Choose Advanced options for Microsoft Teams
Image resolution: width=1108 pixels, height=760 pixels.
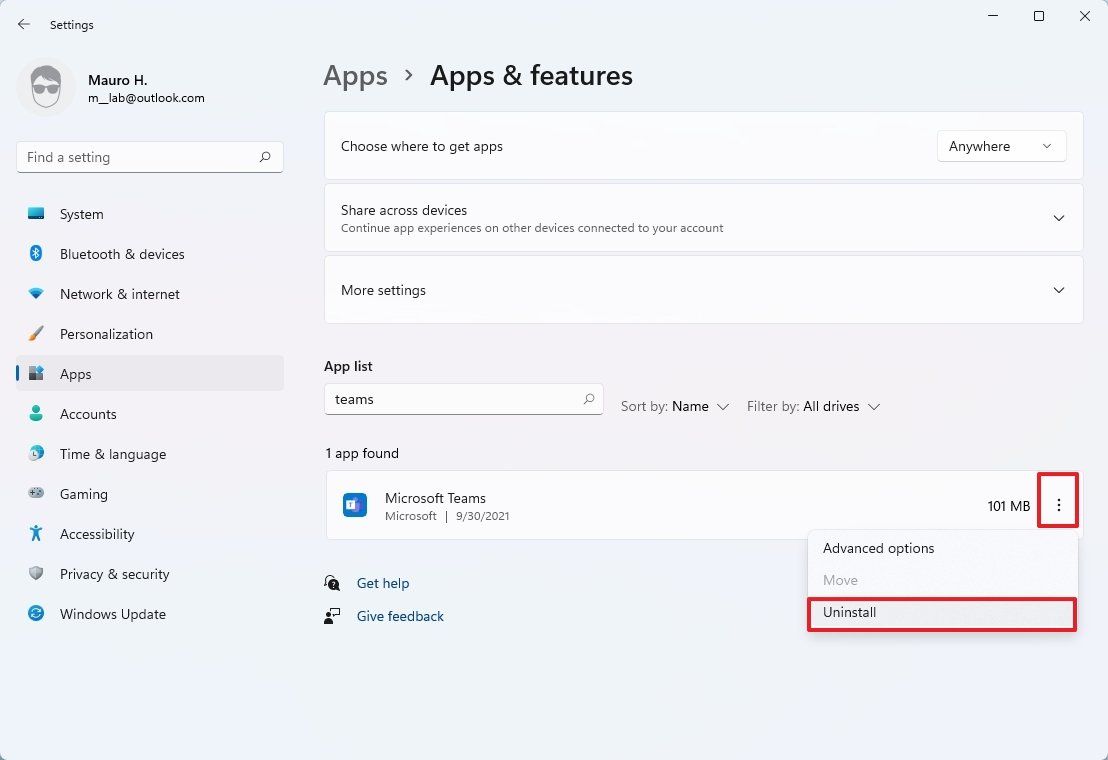[878, 548]
